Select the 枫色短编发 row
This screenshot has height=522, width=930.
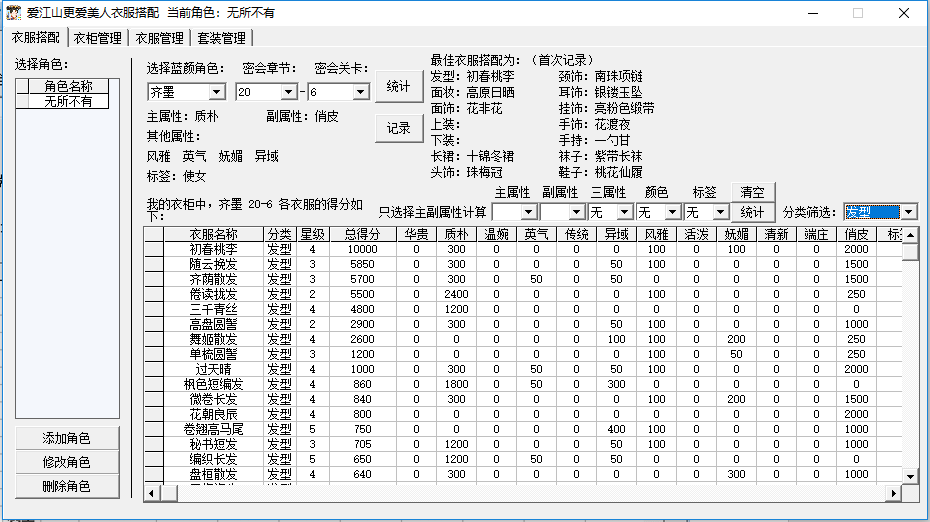(523, 384)
